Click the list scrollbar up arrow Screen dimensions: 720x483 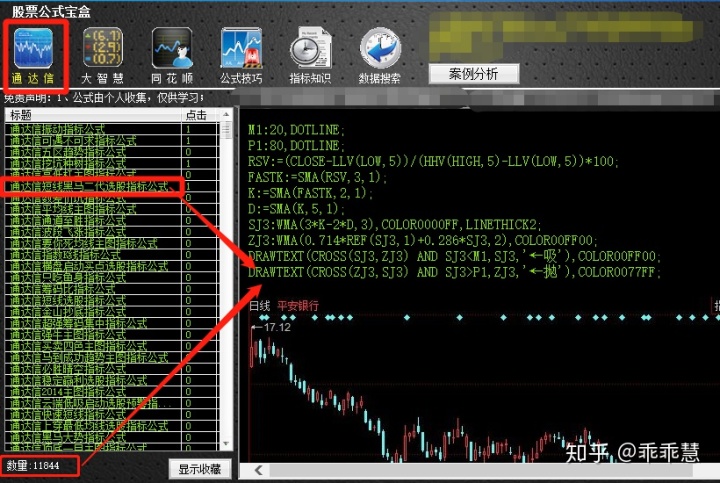point(226,115)
